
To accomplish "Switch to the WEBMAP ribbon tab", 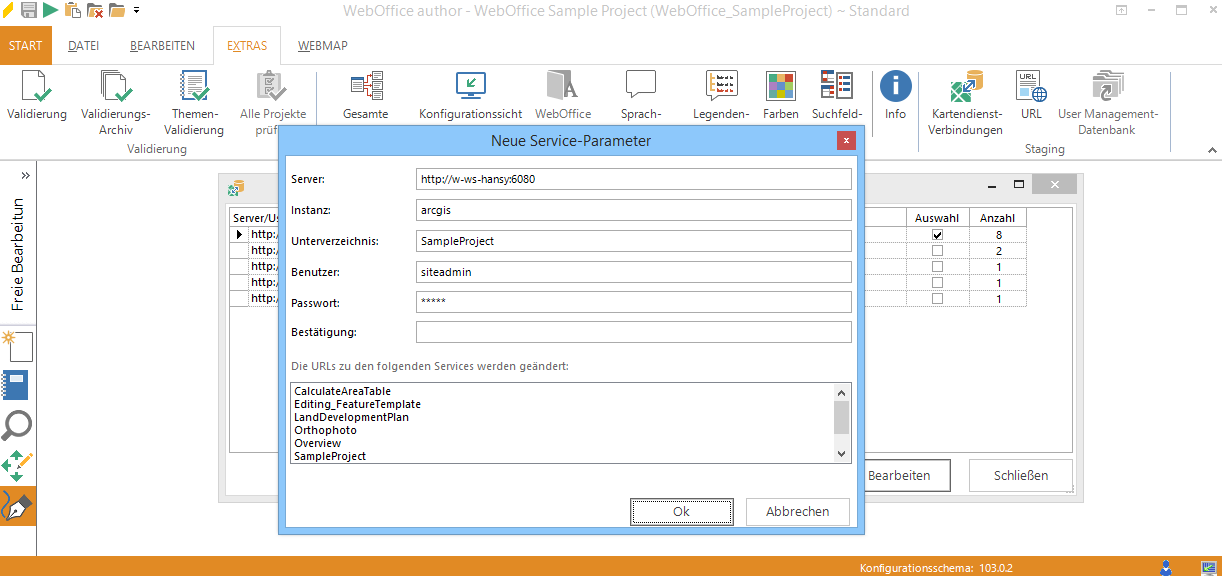I will [x=322, y=46].
